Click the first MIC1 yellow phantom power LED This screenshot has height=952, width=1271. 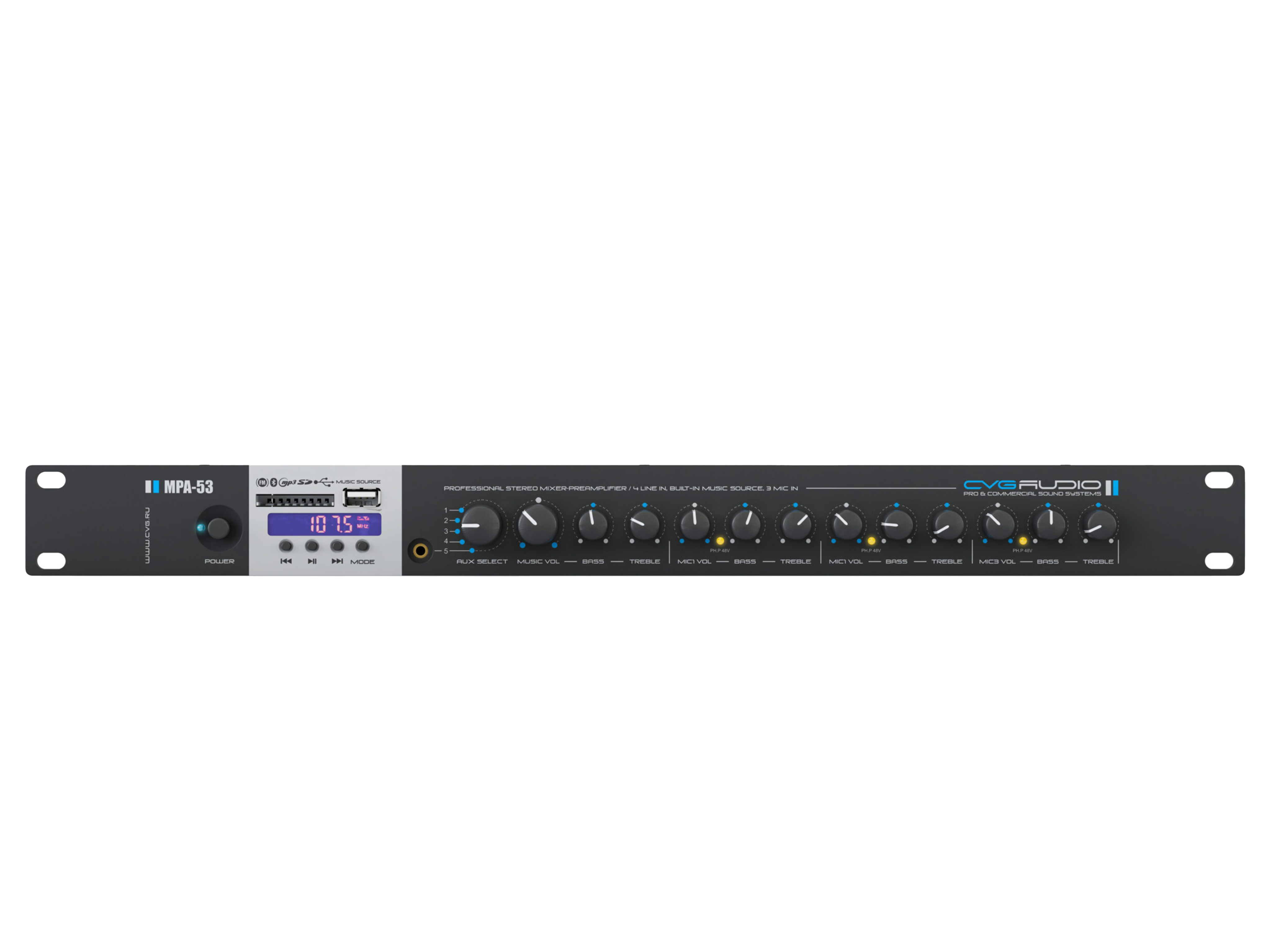click(720, 541)
